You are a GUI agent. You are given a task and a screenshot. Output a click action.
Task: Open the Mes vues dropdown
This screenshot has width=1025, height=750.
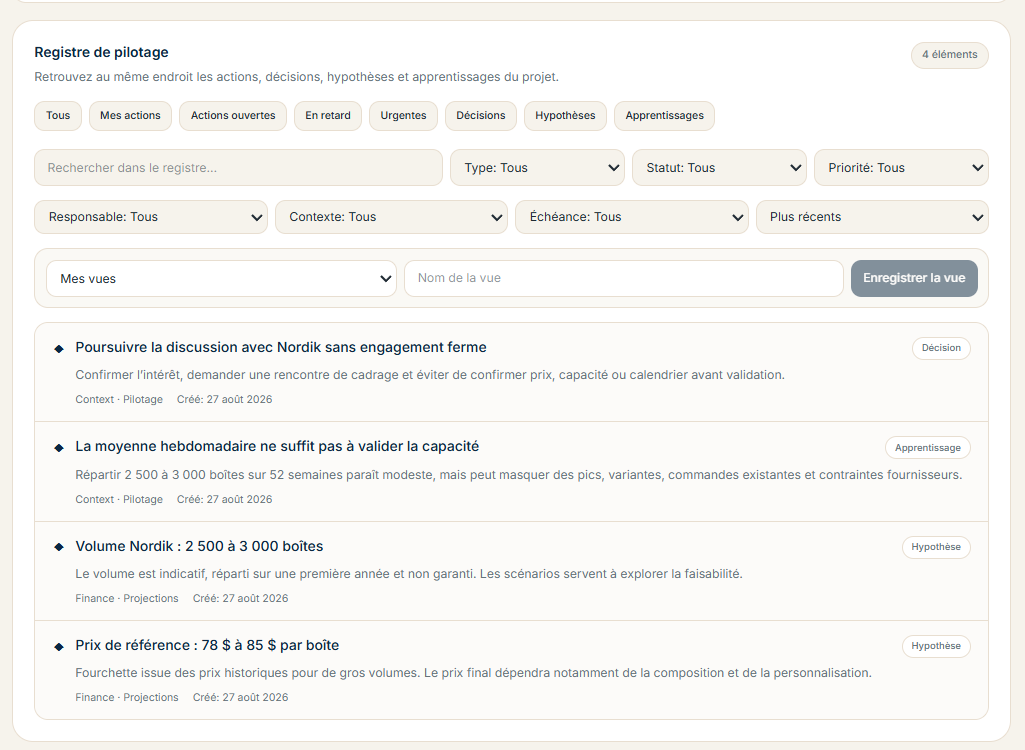[221, 279]
